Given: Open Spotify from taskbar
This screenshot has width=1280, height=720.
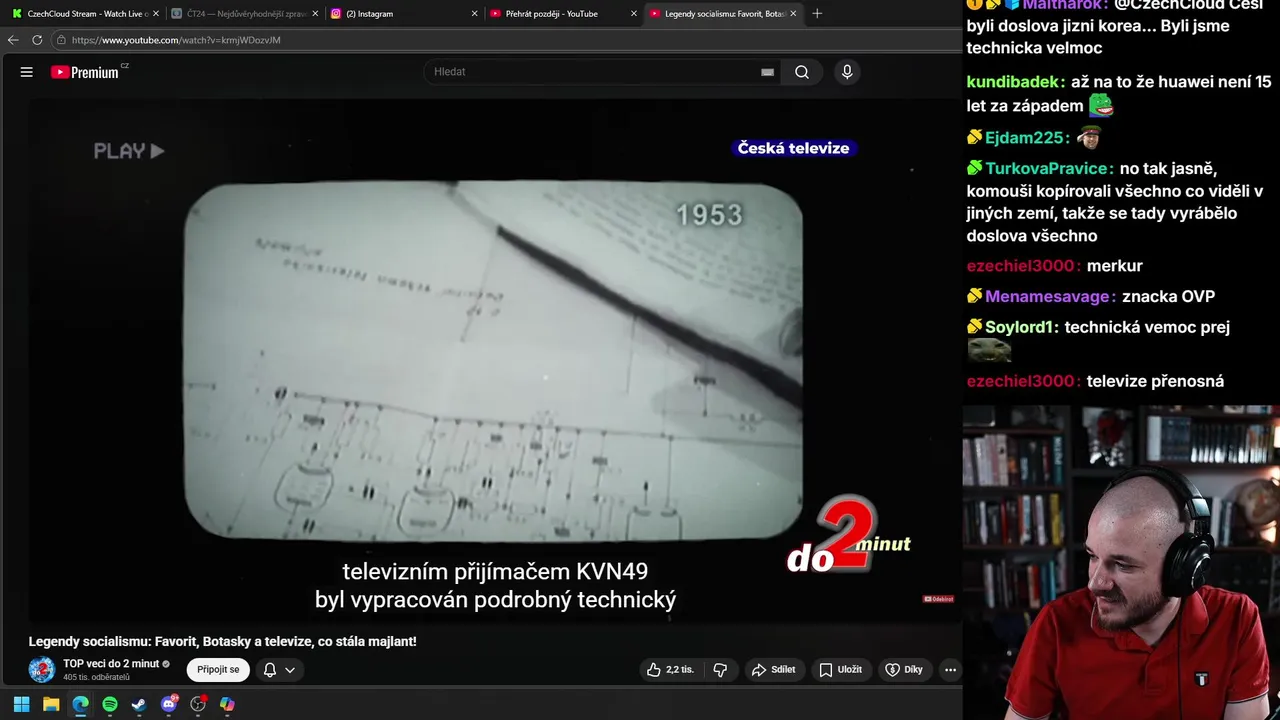Looking at the screenshot, I should point(110,704).
